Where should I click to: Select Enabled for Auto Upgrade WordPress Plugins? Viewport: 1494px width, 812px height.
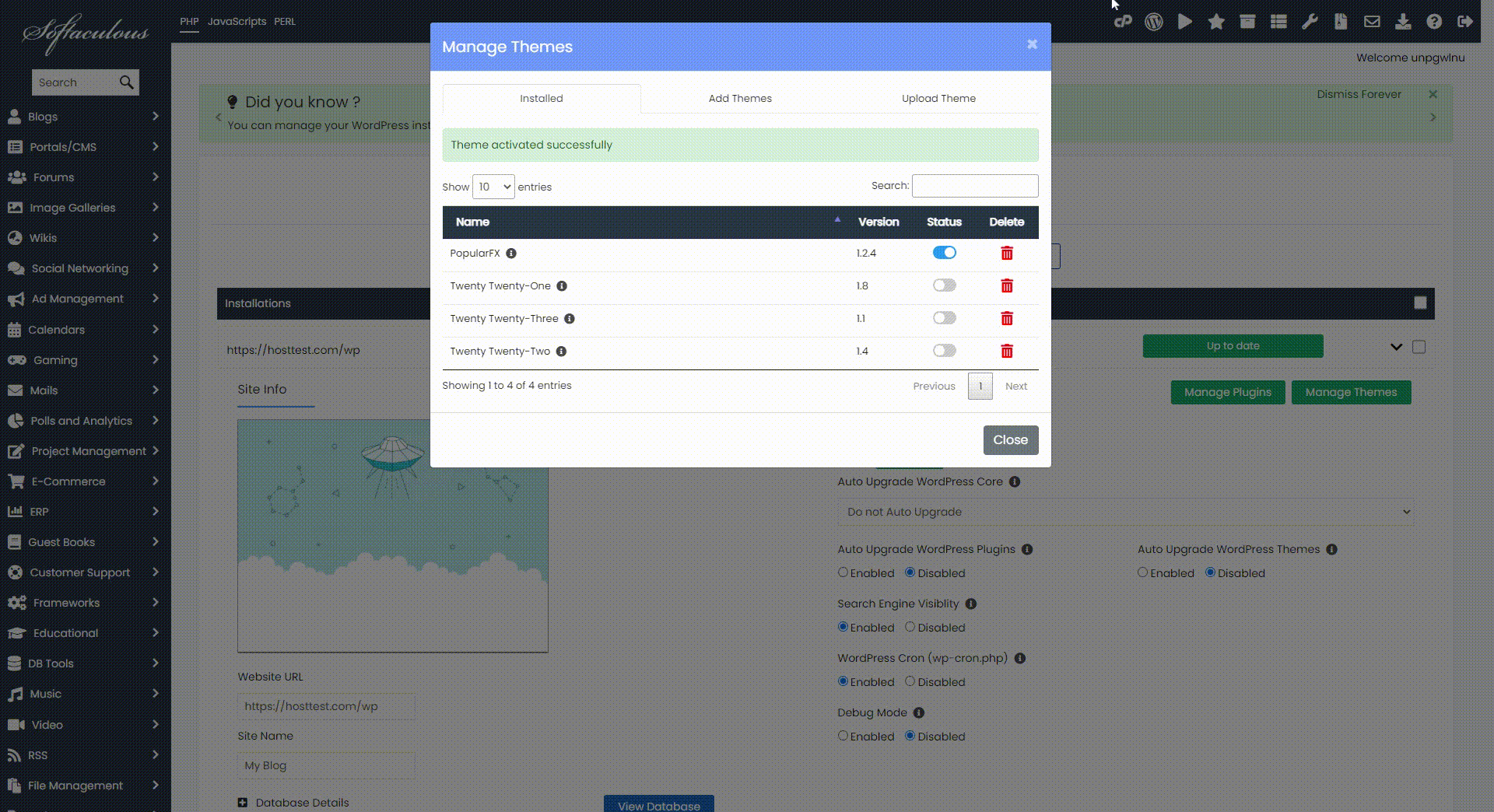tap(843, 572)
